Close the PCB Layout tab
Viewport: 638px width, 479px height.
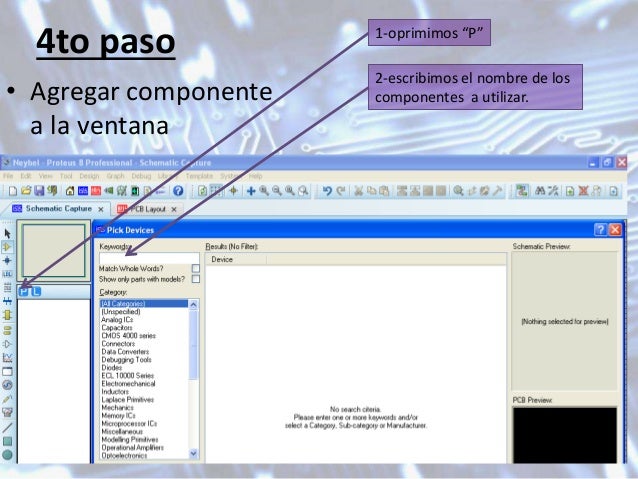pyautogui.click(x=174, y=209)
